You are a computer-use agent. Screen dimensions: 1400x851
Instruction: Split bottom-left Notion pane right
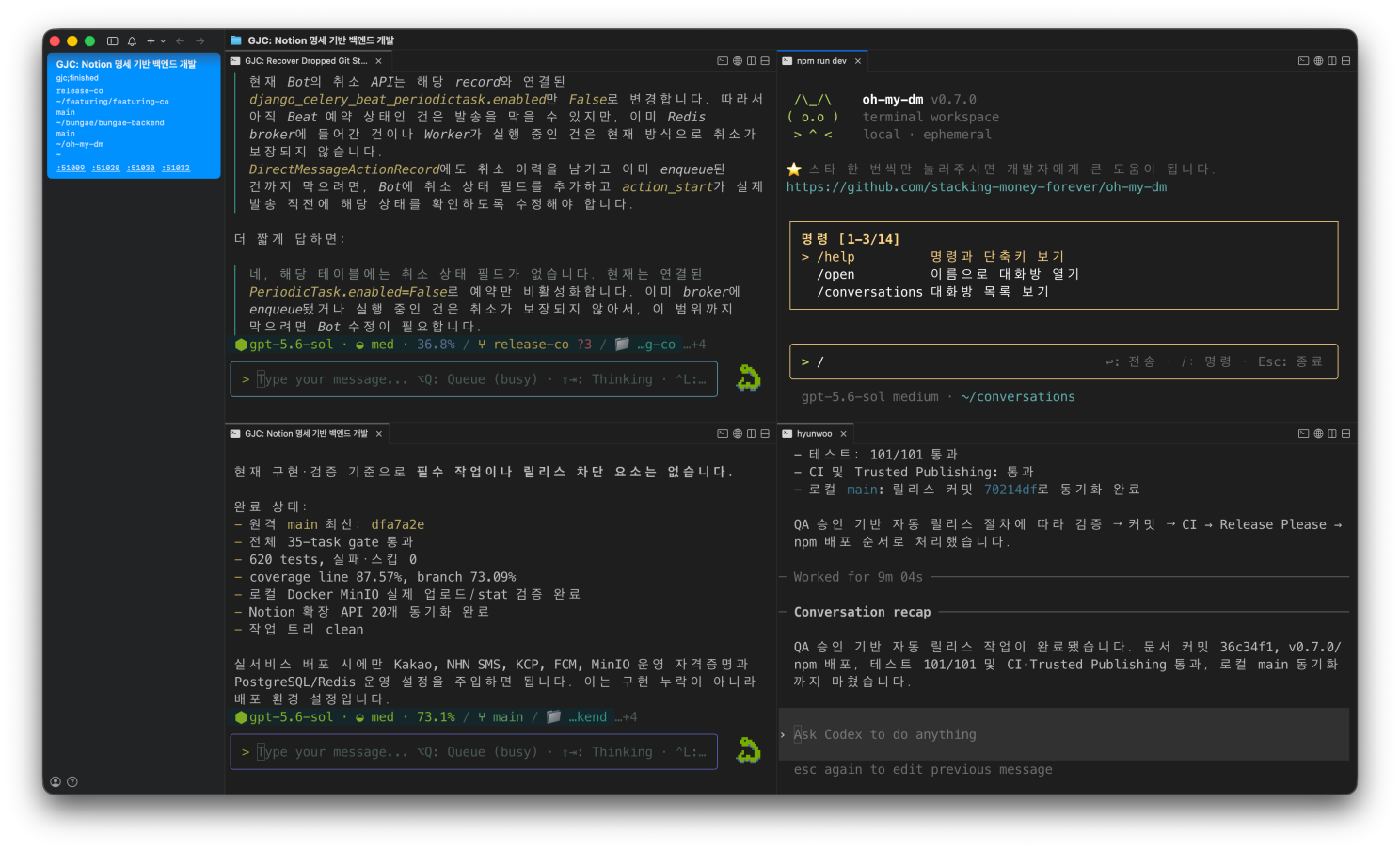pos(751,434)
